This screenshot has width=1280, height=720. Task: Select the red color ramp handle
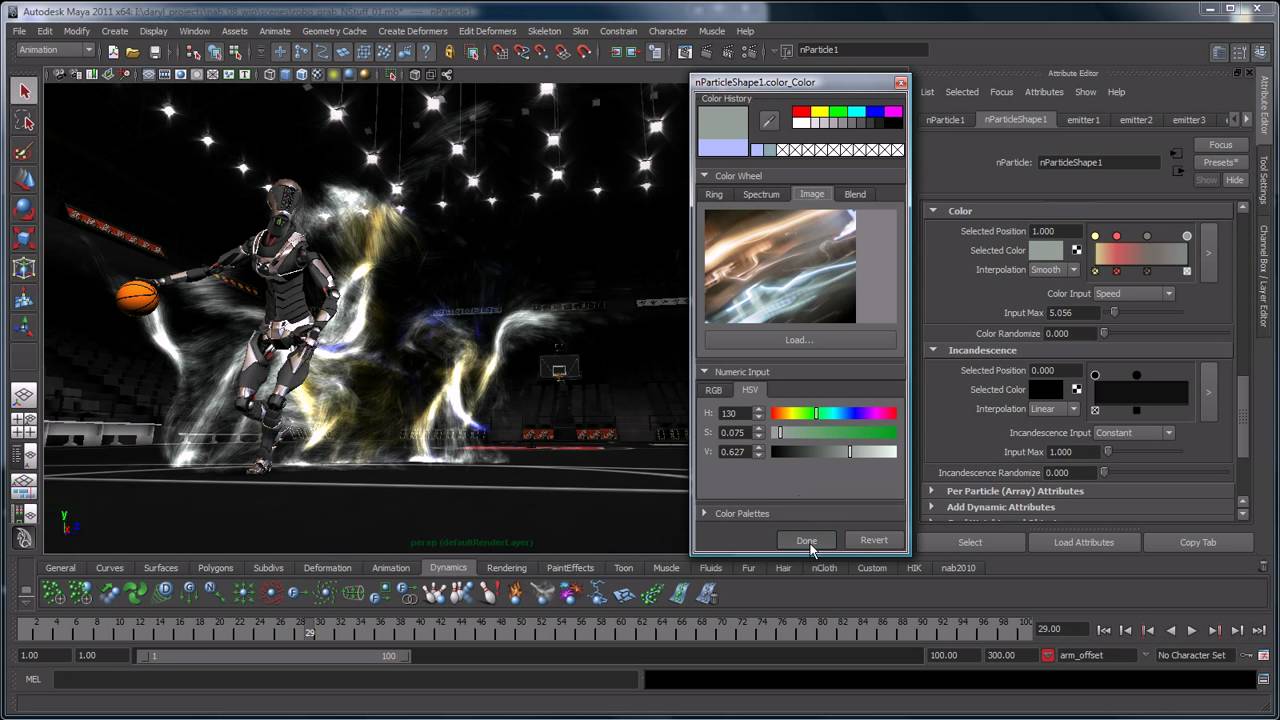[1117, 236]
